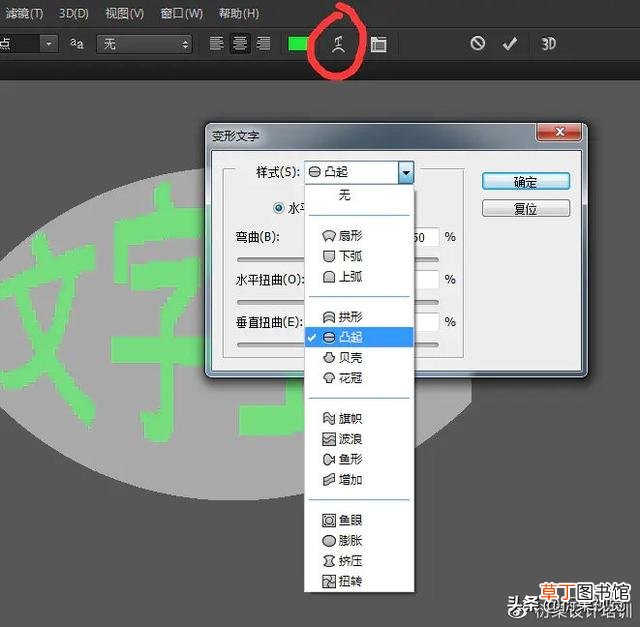Open the 3D(D) menu
Viewport: 640px width, 627px height.
[73, 13]
